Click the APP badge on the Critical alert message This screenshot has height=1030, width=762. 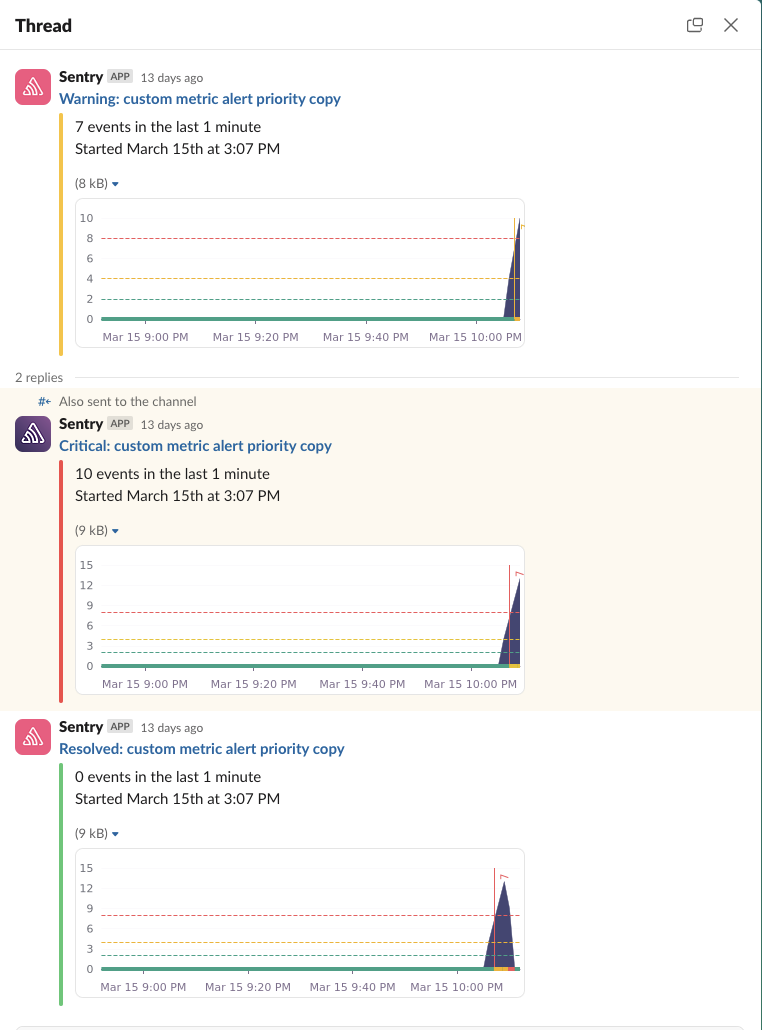[x=119, y=424]
